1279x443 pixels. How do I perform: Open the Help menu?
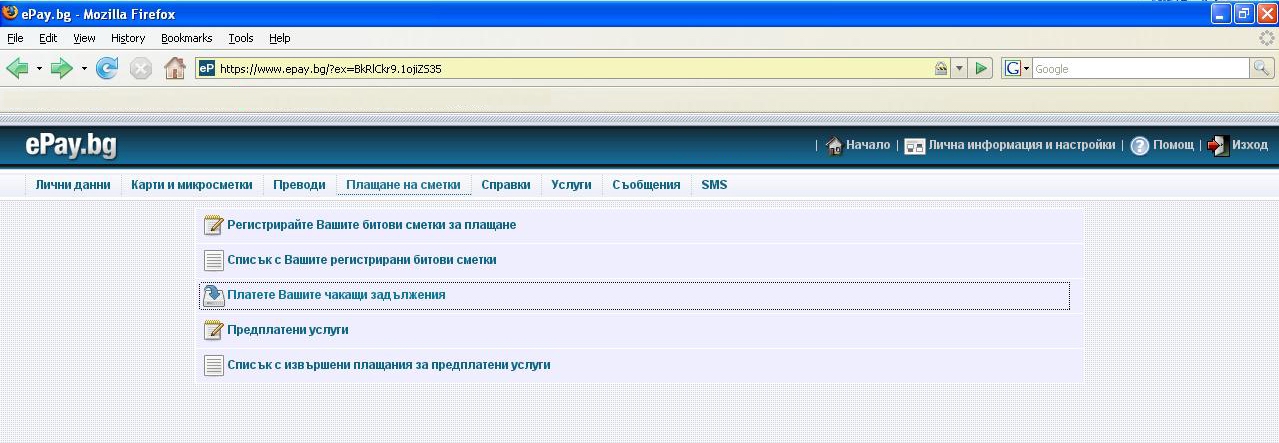tap(280, 38)
